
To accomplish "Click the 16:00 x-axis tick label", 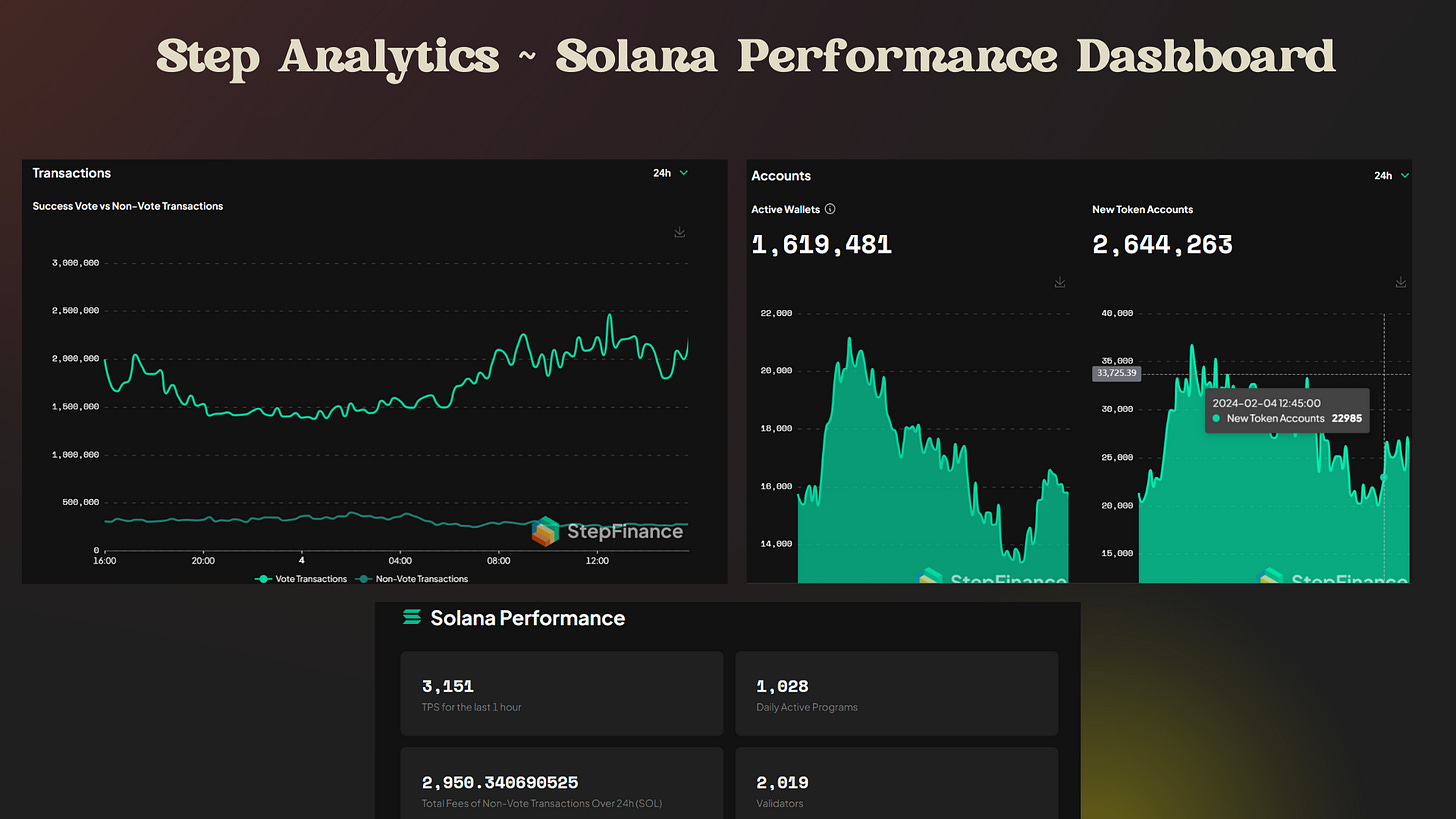I will pos(104,561).
